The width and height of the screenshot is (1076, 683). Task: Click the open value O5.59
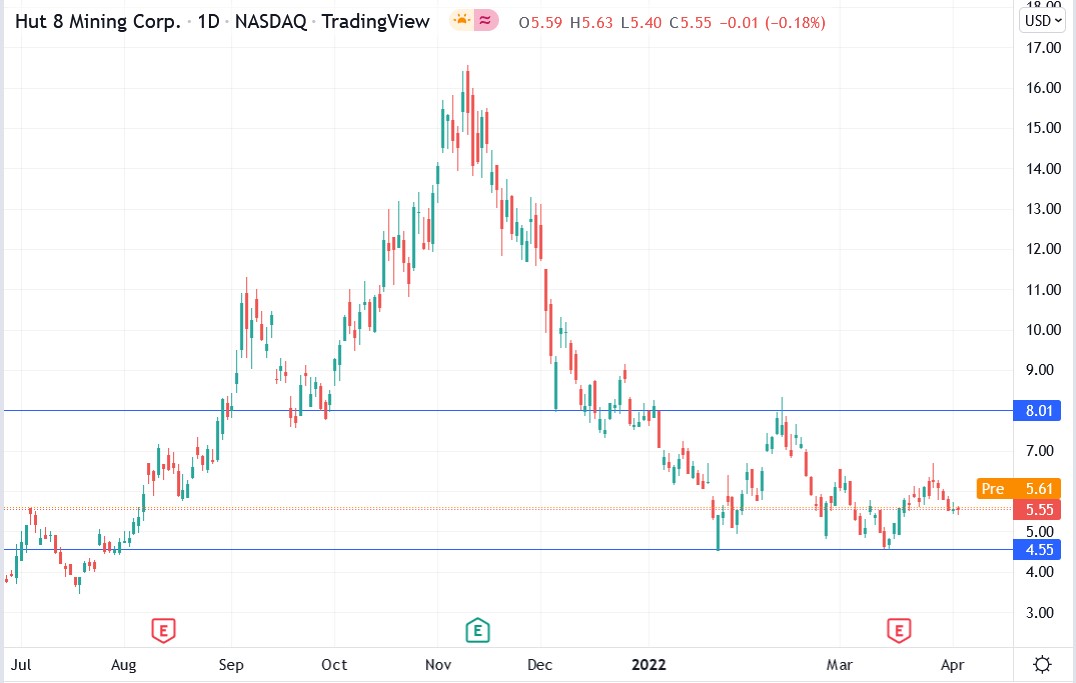tap(541, 23)
